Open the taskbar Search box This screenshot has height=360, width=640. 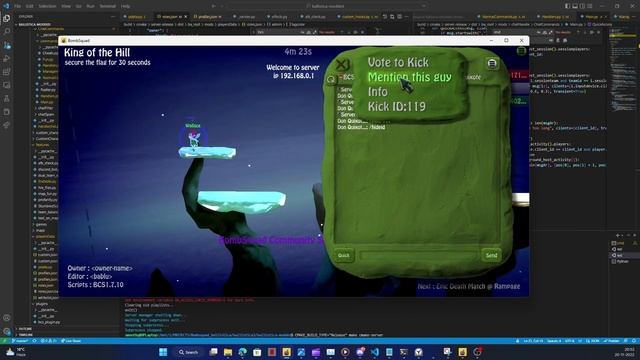[x=189, y=352]
